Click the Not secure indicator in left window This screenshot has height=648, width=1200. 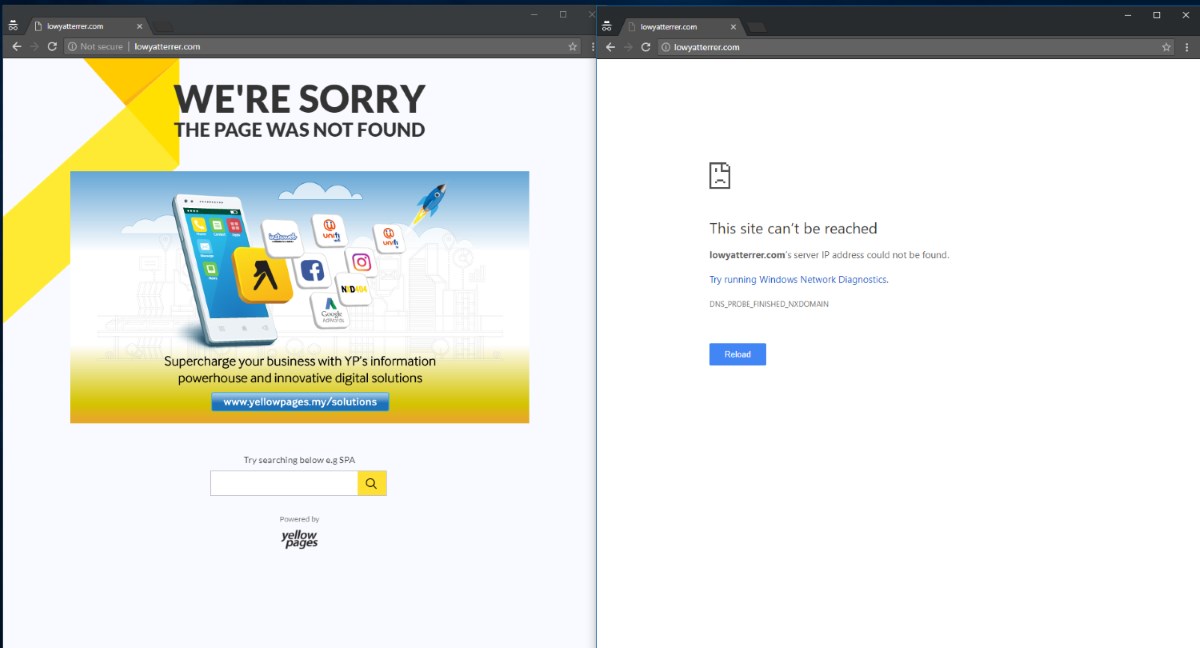(96, 46)
